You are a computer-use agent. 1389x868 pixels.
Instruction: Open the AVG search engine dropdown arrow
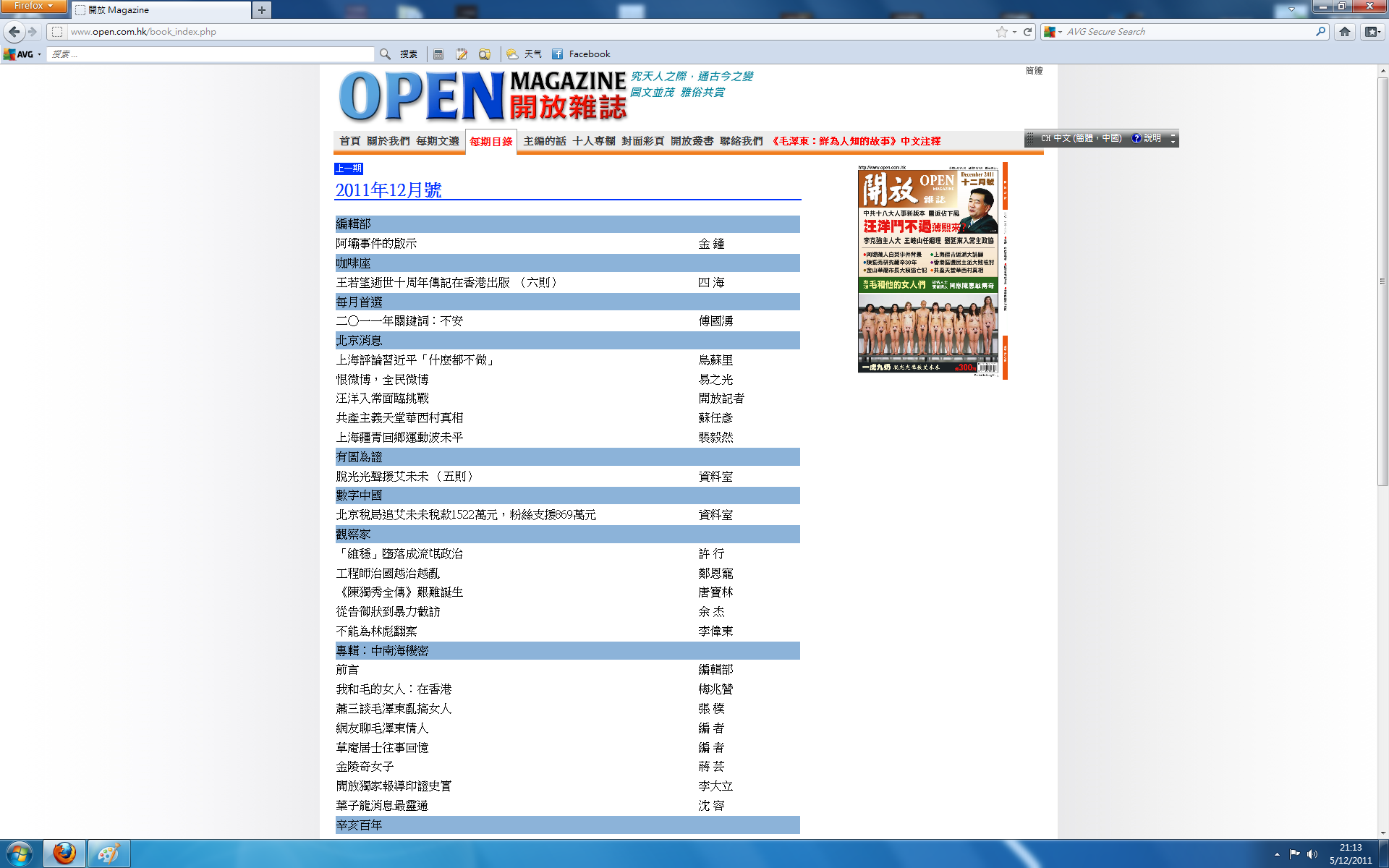(1060, 32)
